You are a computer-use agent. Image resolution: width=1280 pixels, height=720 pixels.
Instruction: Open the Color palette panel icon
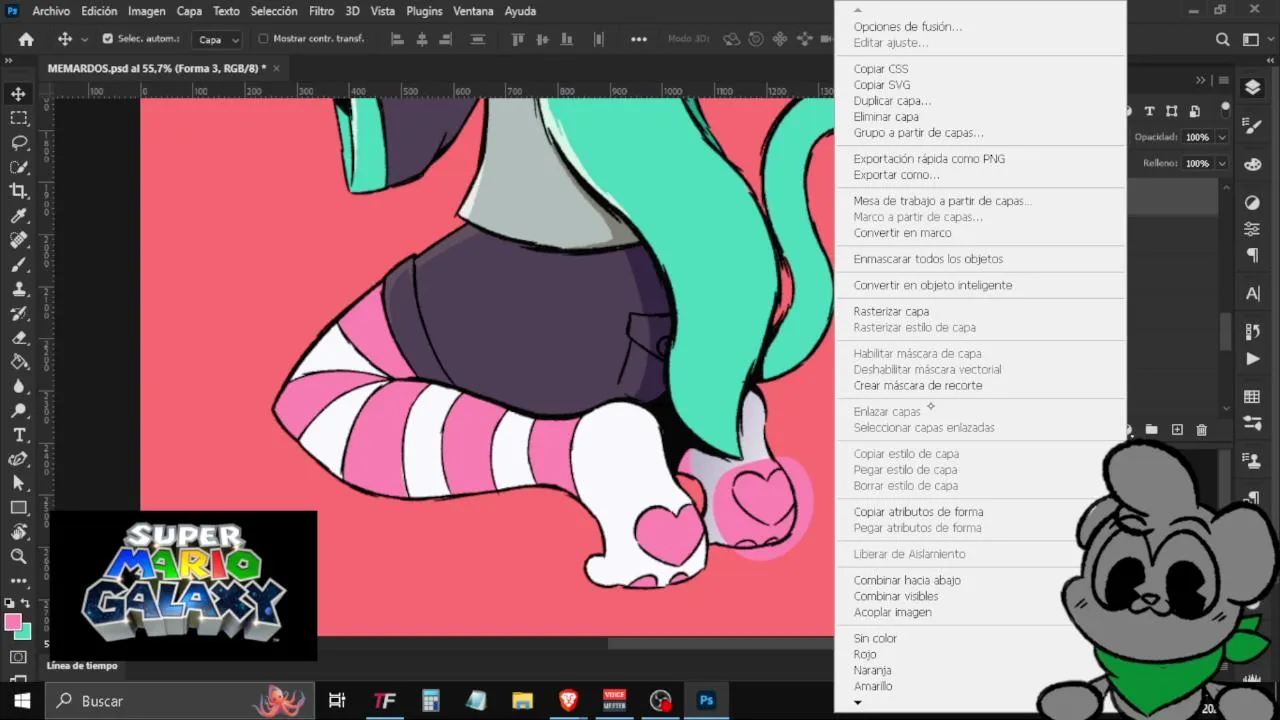tap(1252, 164)
